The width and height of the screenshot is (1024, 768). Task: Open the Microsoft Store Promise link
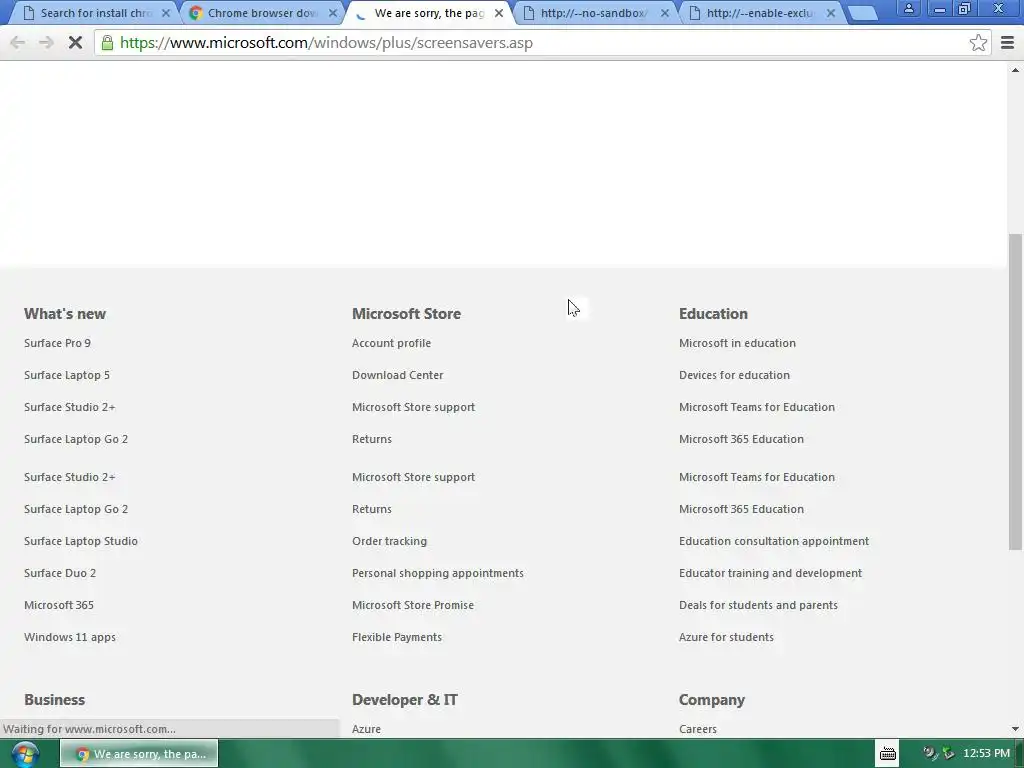(x=413, y=605)
